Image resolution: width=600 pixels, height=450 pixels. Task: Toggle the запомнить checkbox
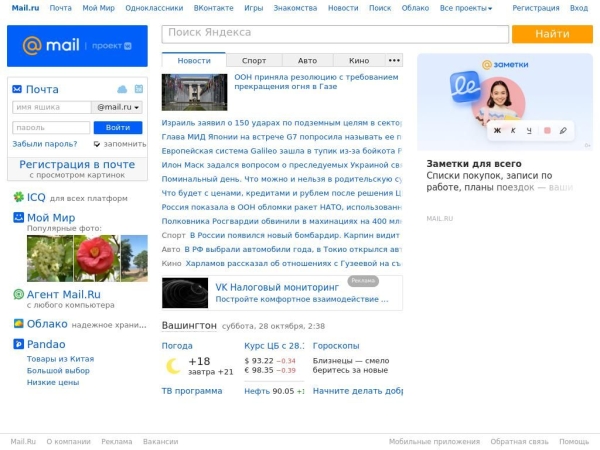[x=97, y=144]
